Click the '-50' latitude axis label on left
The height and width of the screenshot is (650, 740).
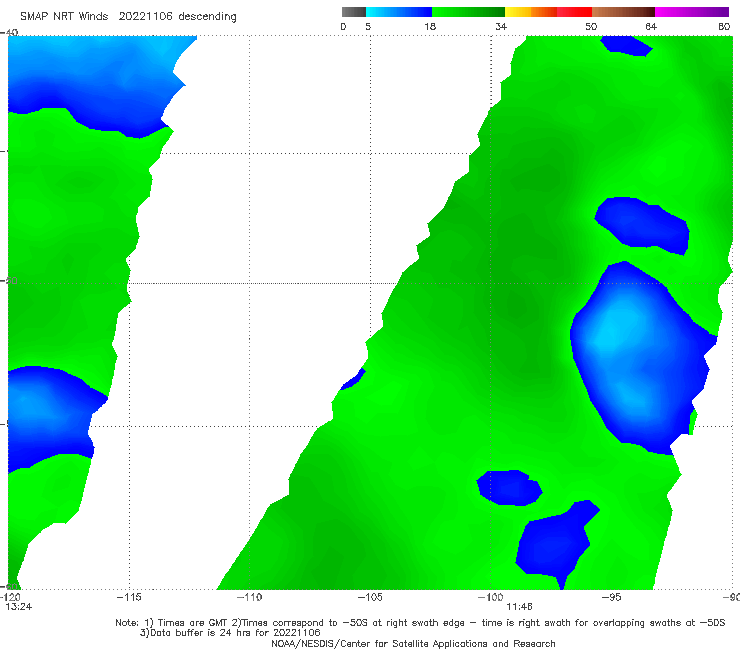click(9, 281)
